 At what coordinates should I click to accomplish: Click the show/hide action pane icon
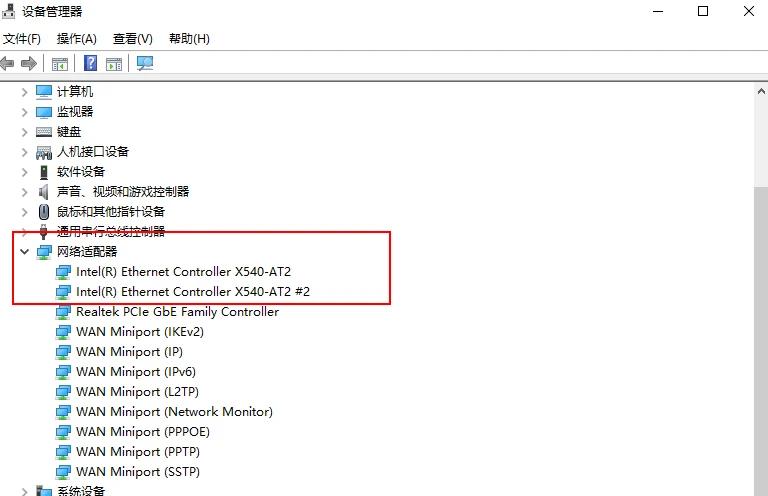(114, 64)
